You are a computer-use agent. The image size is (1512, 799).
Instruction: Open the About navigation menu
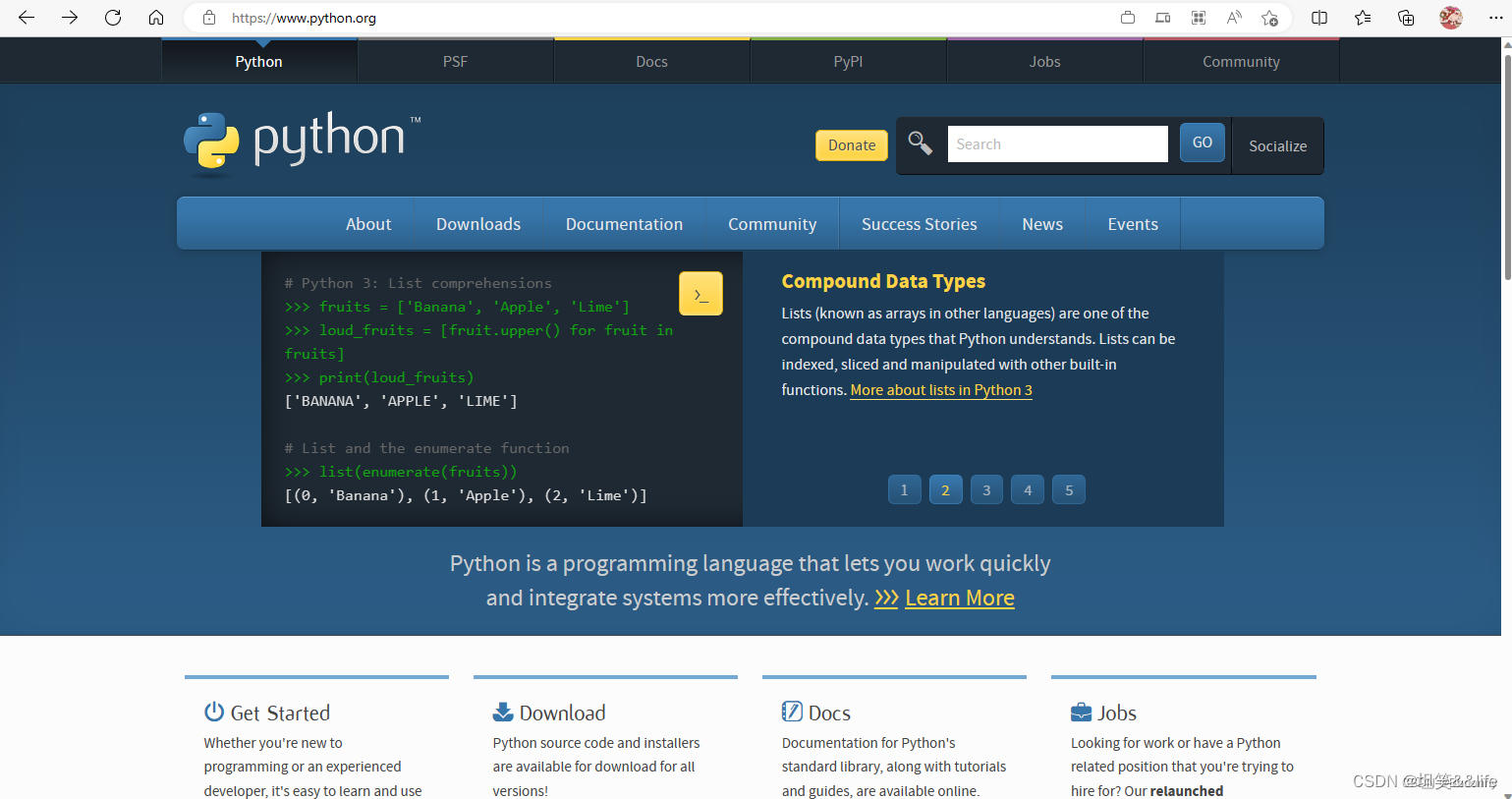point(368,224)
